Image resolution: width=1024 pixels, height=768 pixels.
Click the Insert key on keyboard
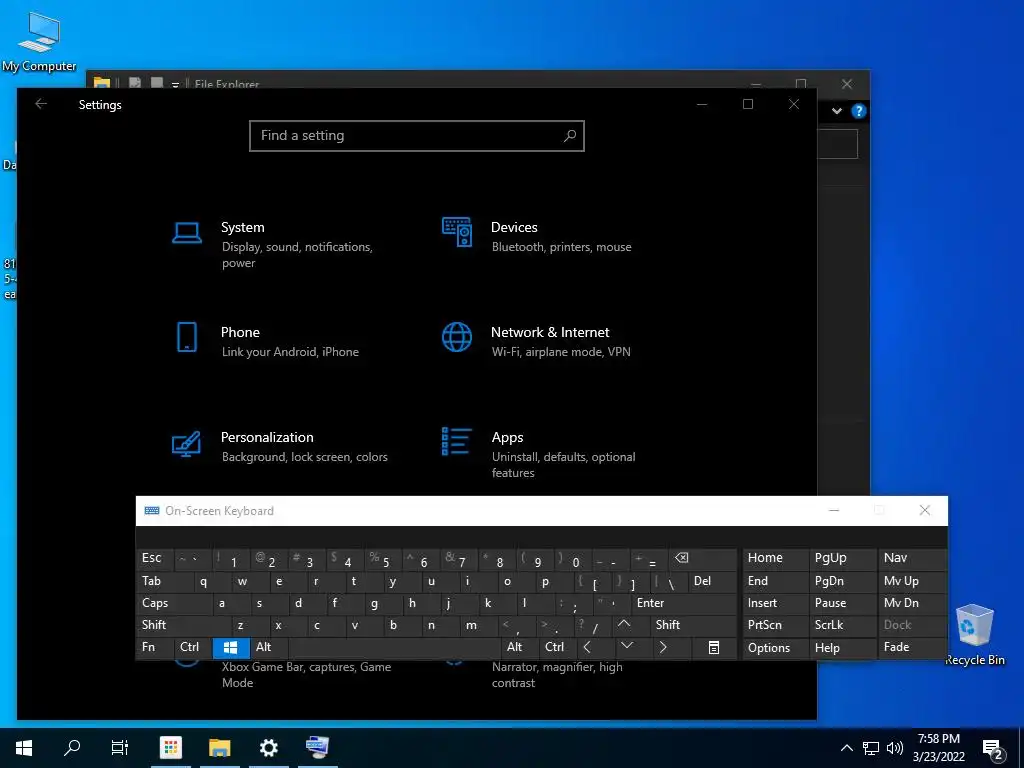pos(775,603)
